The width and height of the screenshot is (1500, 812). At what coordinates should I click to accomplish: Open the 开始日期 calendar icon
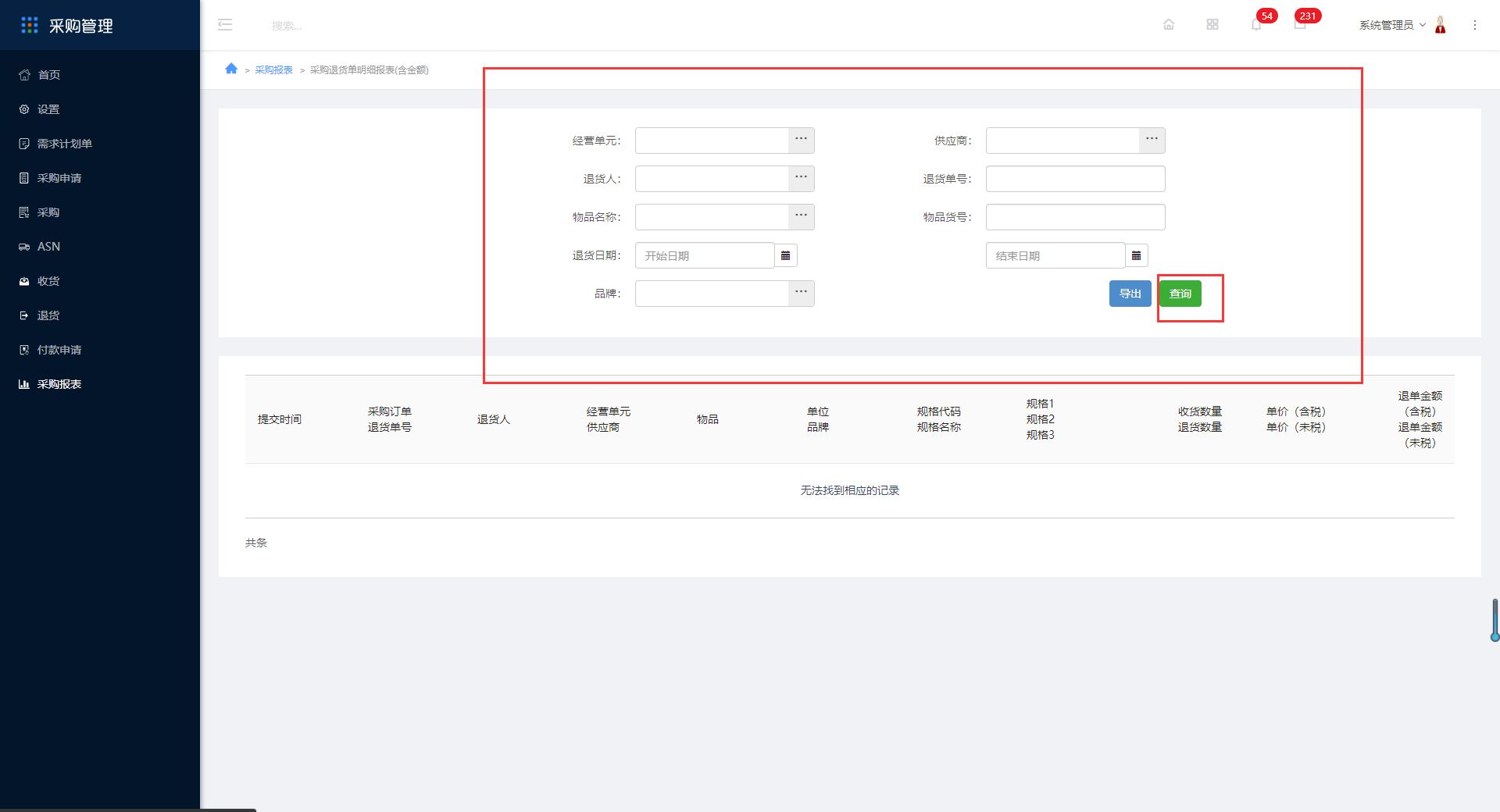tap(786, 255)
